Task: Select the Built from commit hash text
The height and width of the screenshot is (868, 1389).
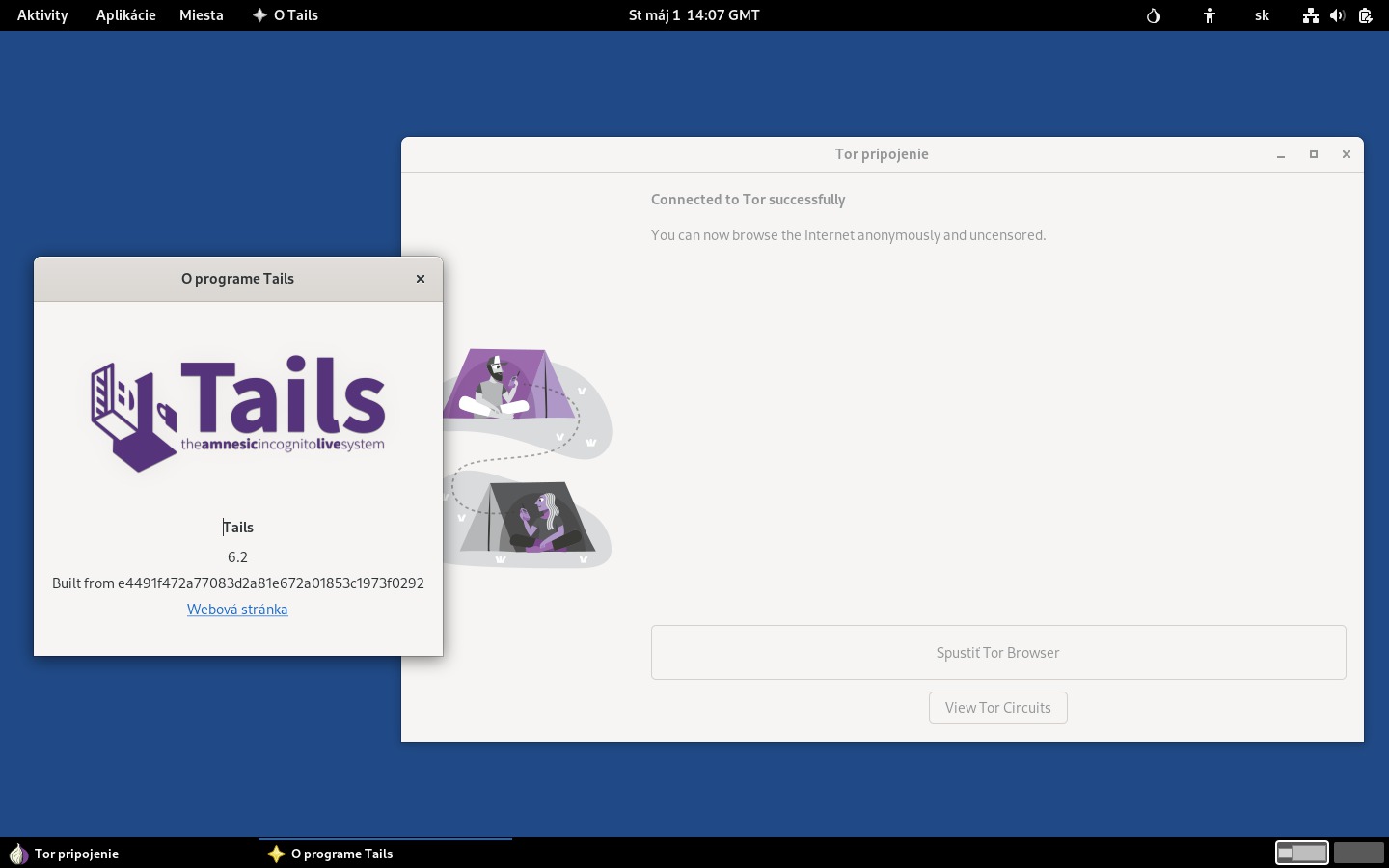Action: [238, 583]
